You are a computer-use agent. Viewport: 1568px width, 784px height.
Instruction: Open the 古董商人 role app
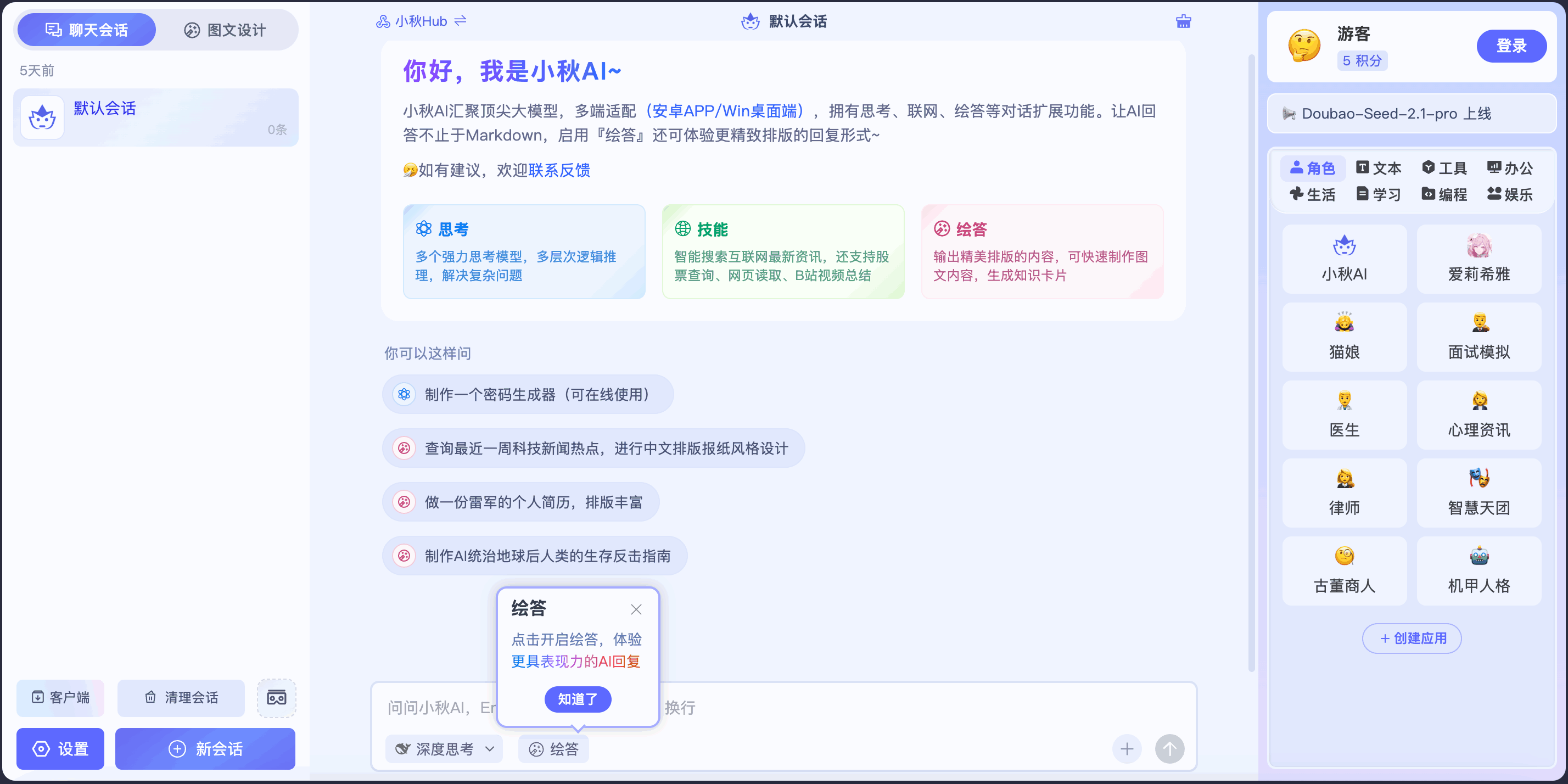(1344, 571)
